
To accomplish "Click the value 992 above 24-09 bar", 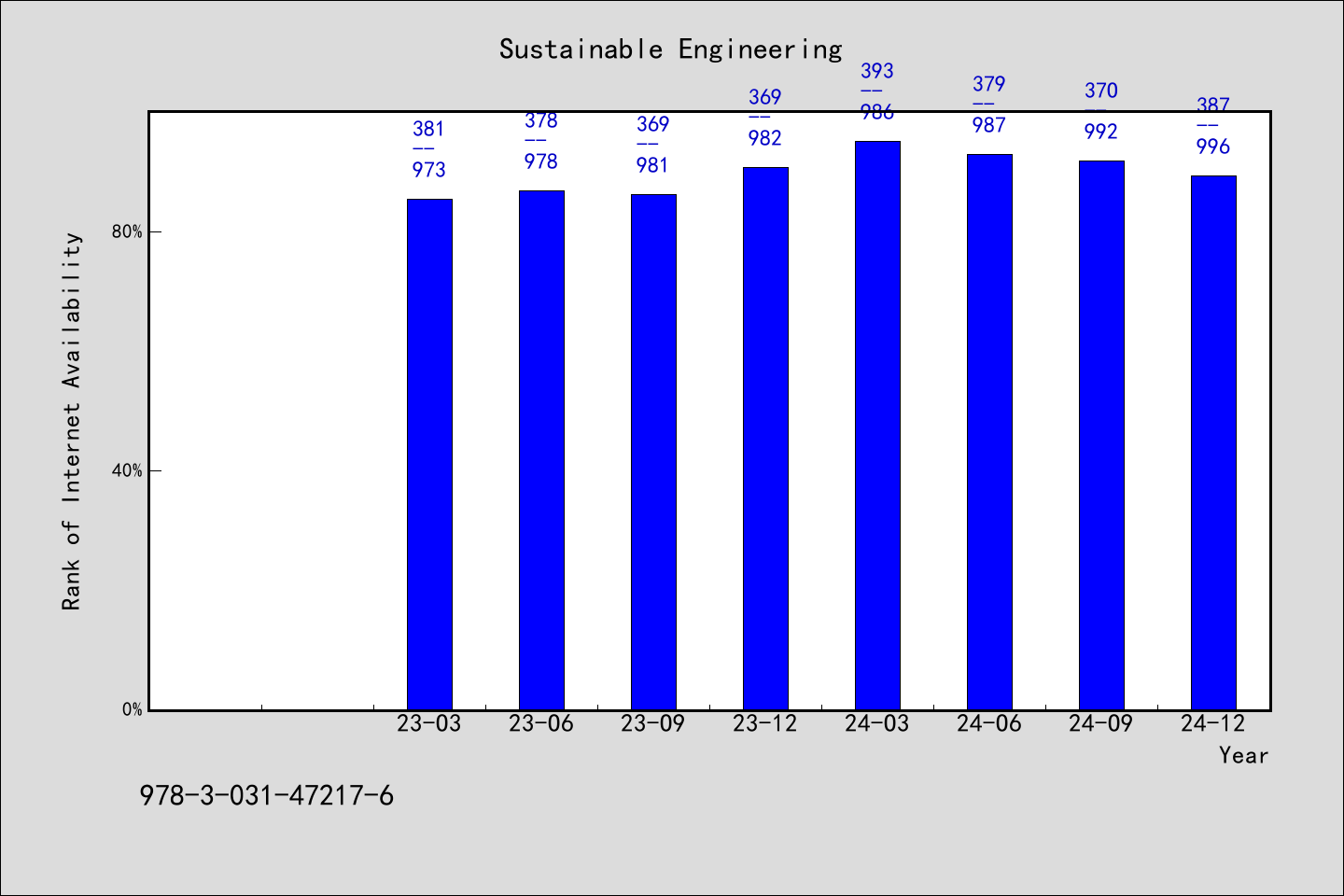I will (1101, 132).
